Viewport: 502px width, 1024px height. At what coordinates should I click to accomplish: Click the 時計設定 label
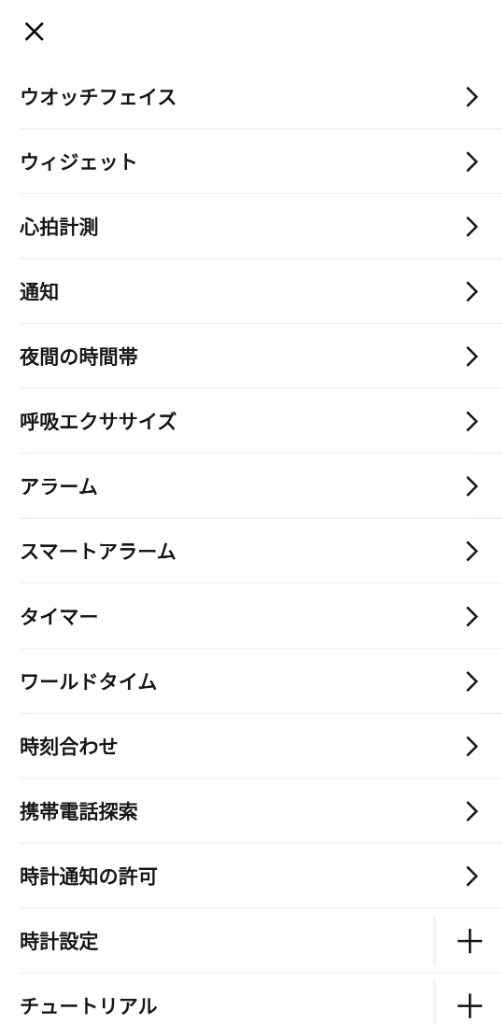[59, 942]
